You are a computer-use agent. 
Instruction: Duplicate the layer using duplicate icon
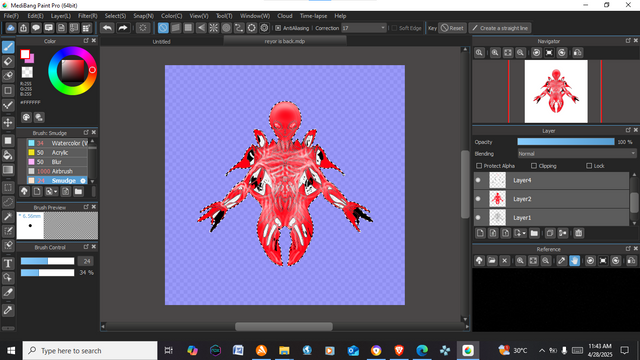tap(550, 233)
